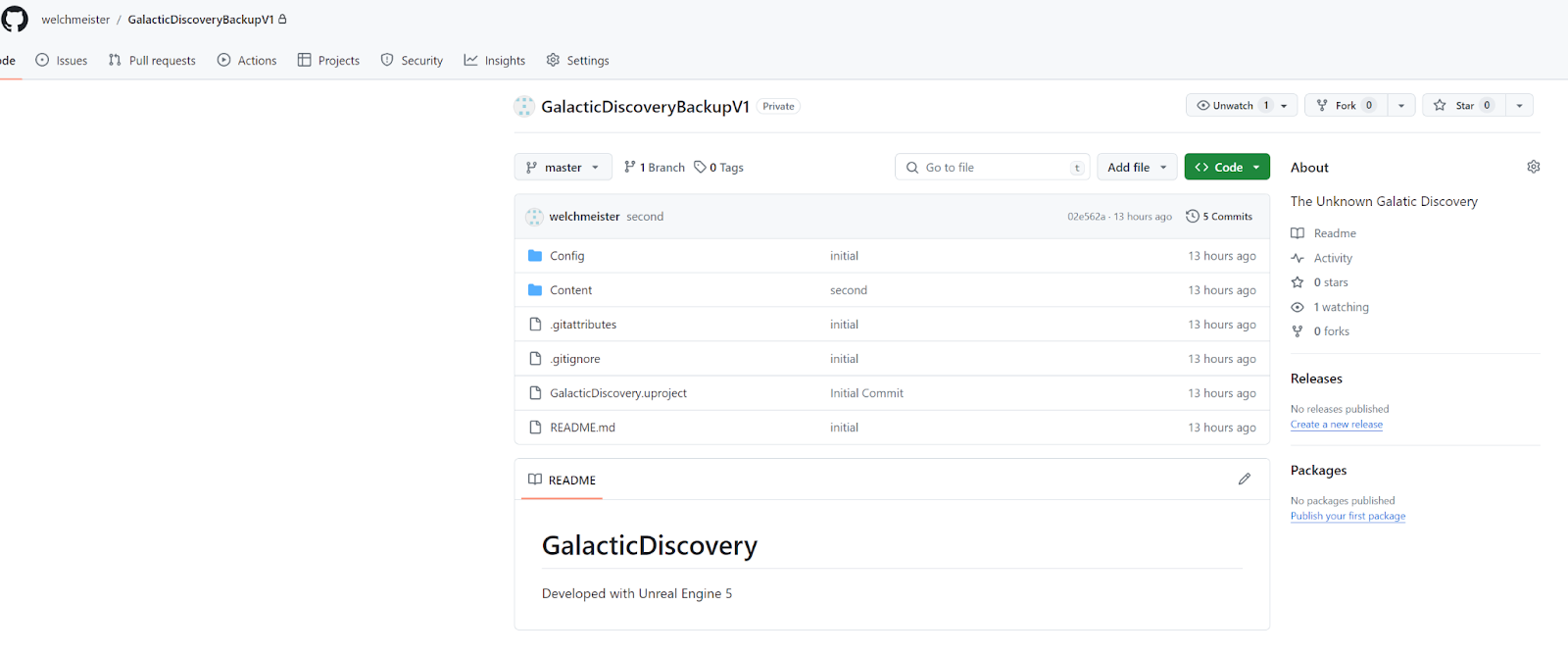Click the .gitattributes file icon
Screen dimensions: 1568x657
click(535, 325)
